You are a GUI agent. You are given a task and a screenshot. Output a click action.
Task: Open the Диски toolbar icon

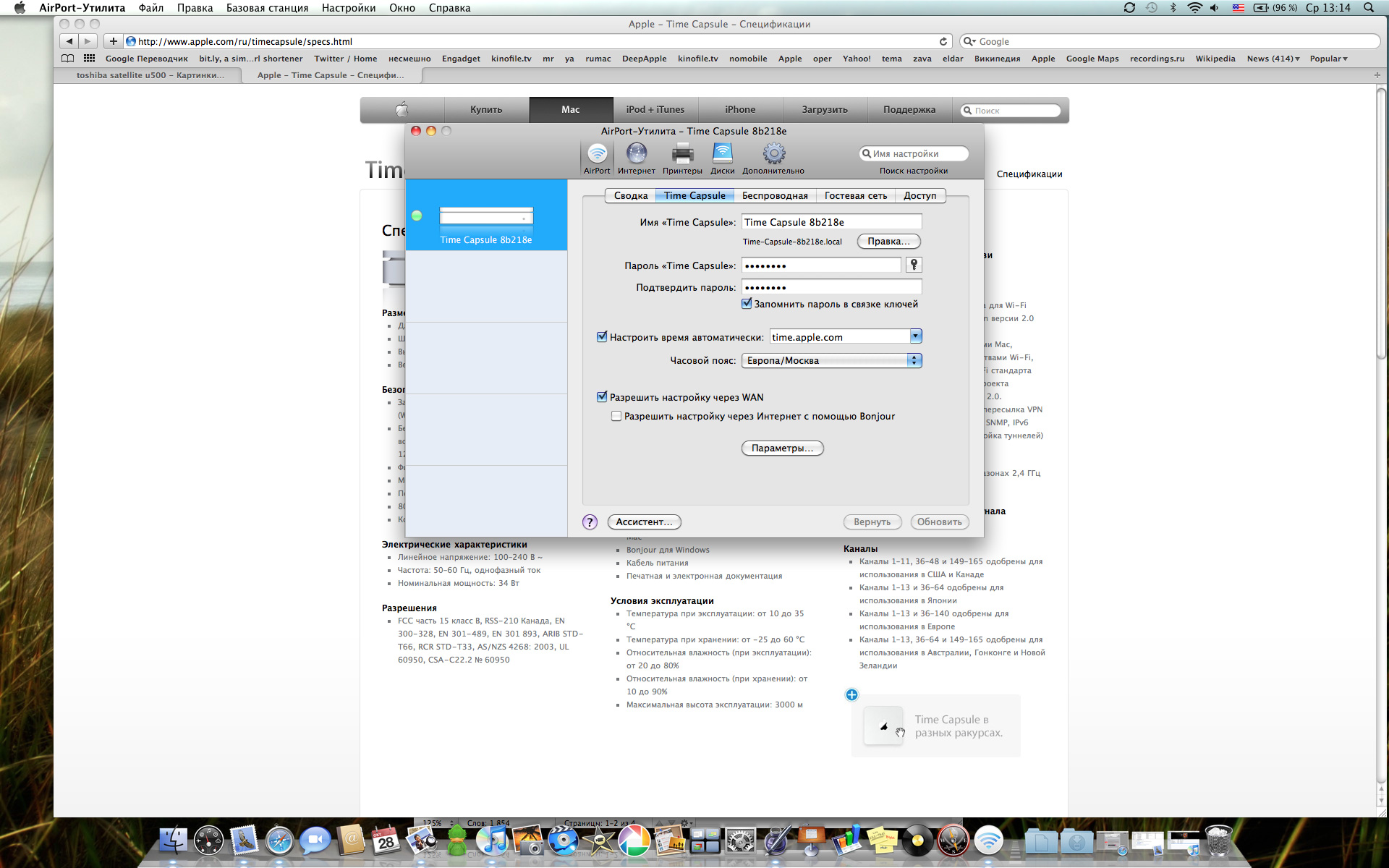pos(722,158)
